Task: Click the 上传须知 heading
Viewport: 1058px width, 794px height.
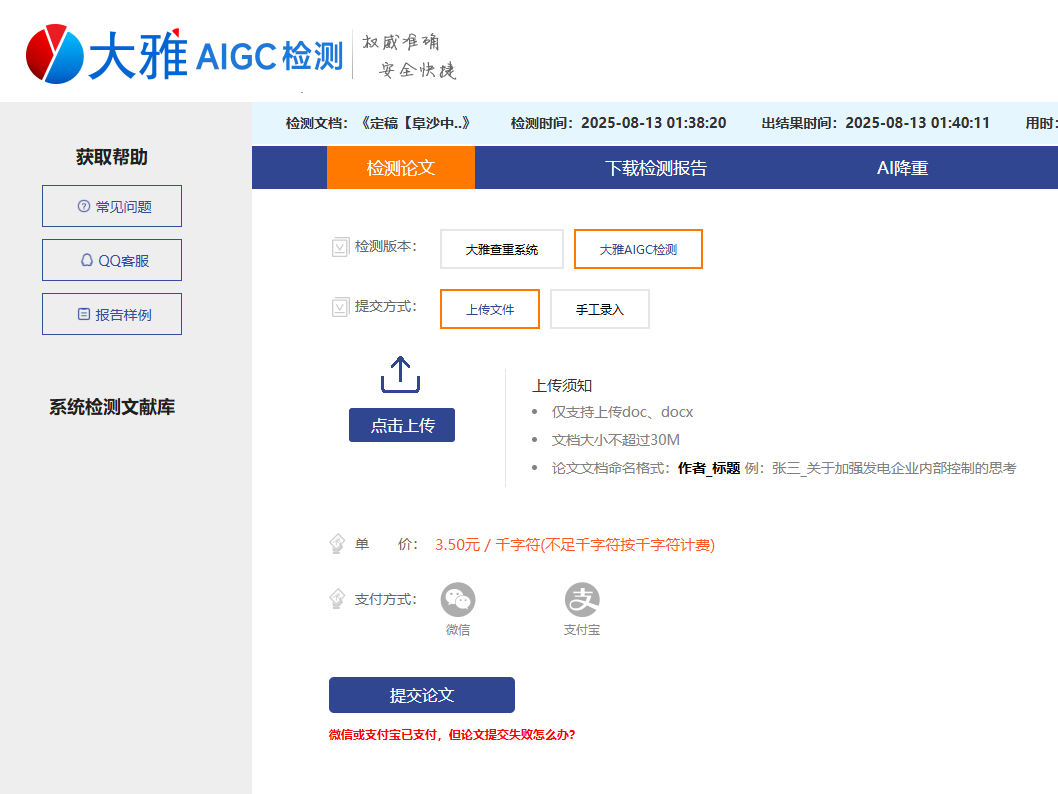Action: [562, 385]
